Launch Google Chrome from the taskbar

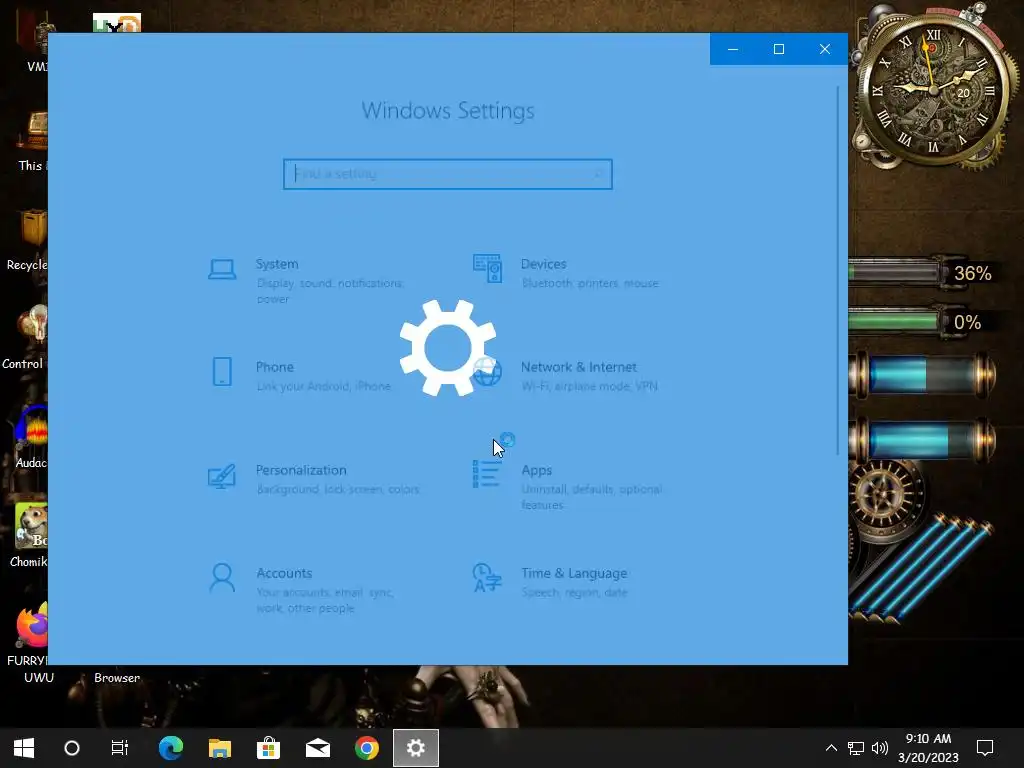click(367, 748)
